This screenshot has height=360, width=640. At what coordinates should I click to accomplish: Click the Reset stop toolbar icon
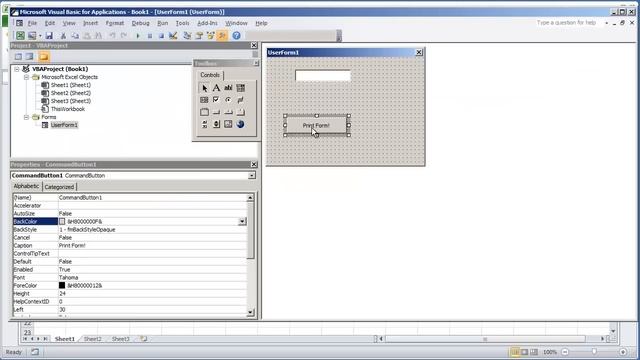[x=161, y=36]
